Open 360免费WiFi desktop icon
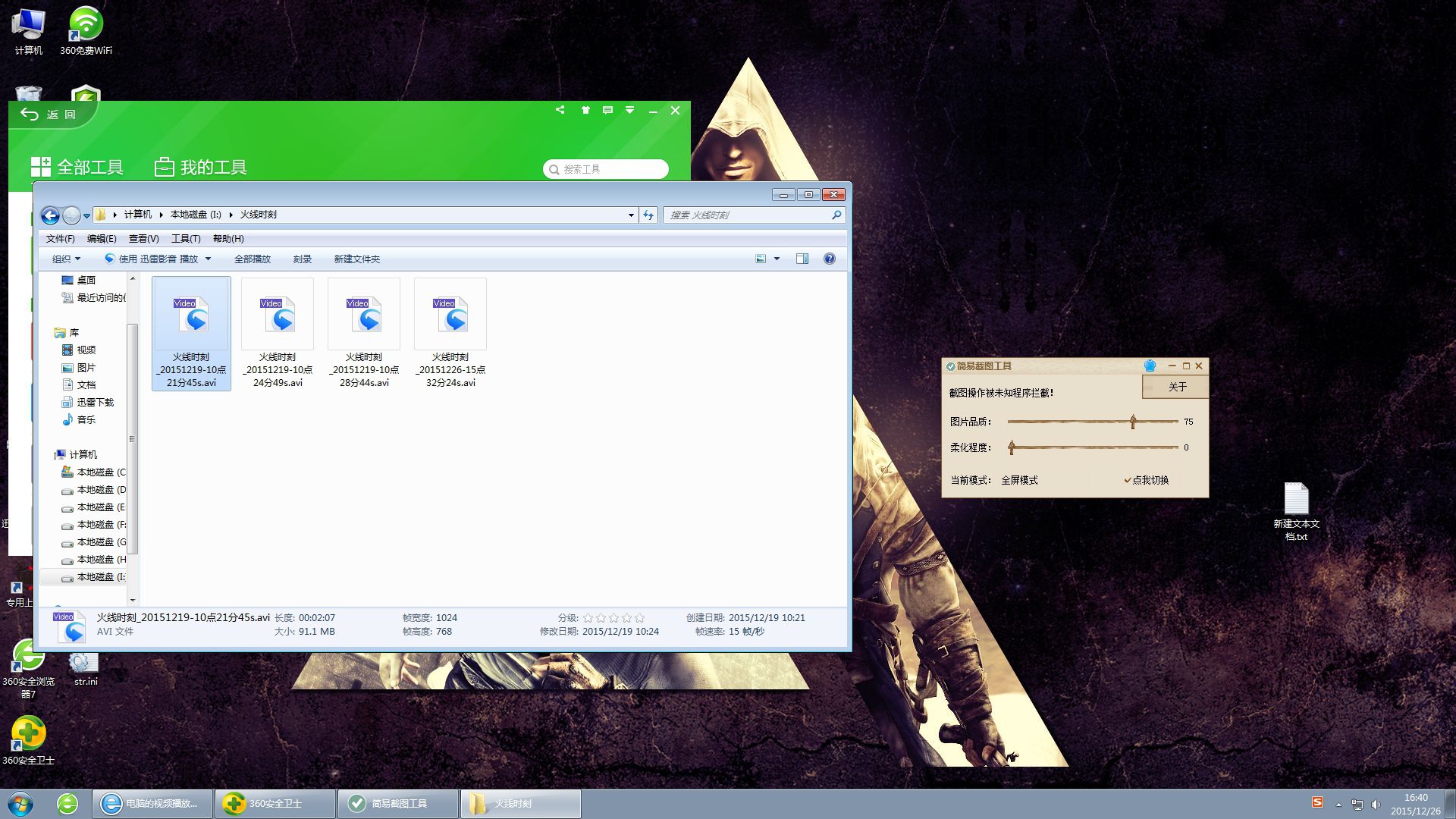 (86, 30)
